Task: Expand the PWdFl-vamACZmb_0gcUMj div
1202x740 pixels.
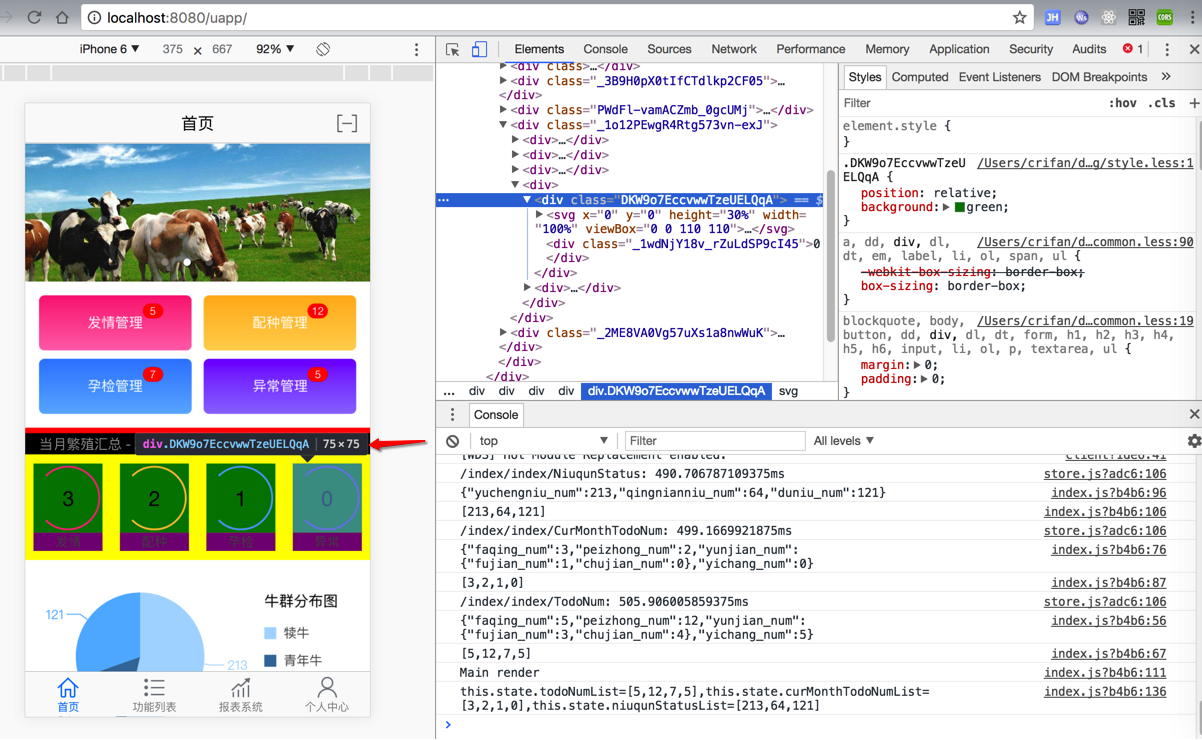Action: coord(503,110)
